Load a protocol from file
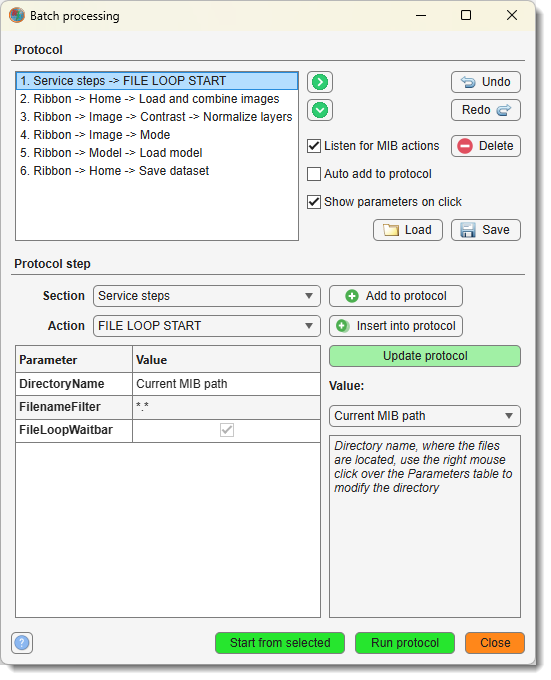551x680 pixels. 408,230
